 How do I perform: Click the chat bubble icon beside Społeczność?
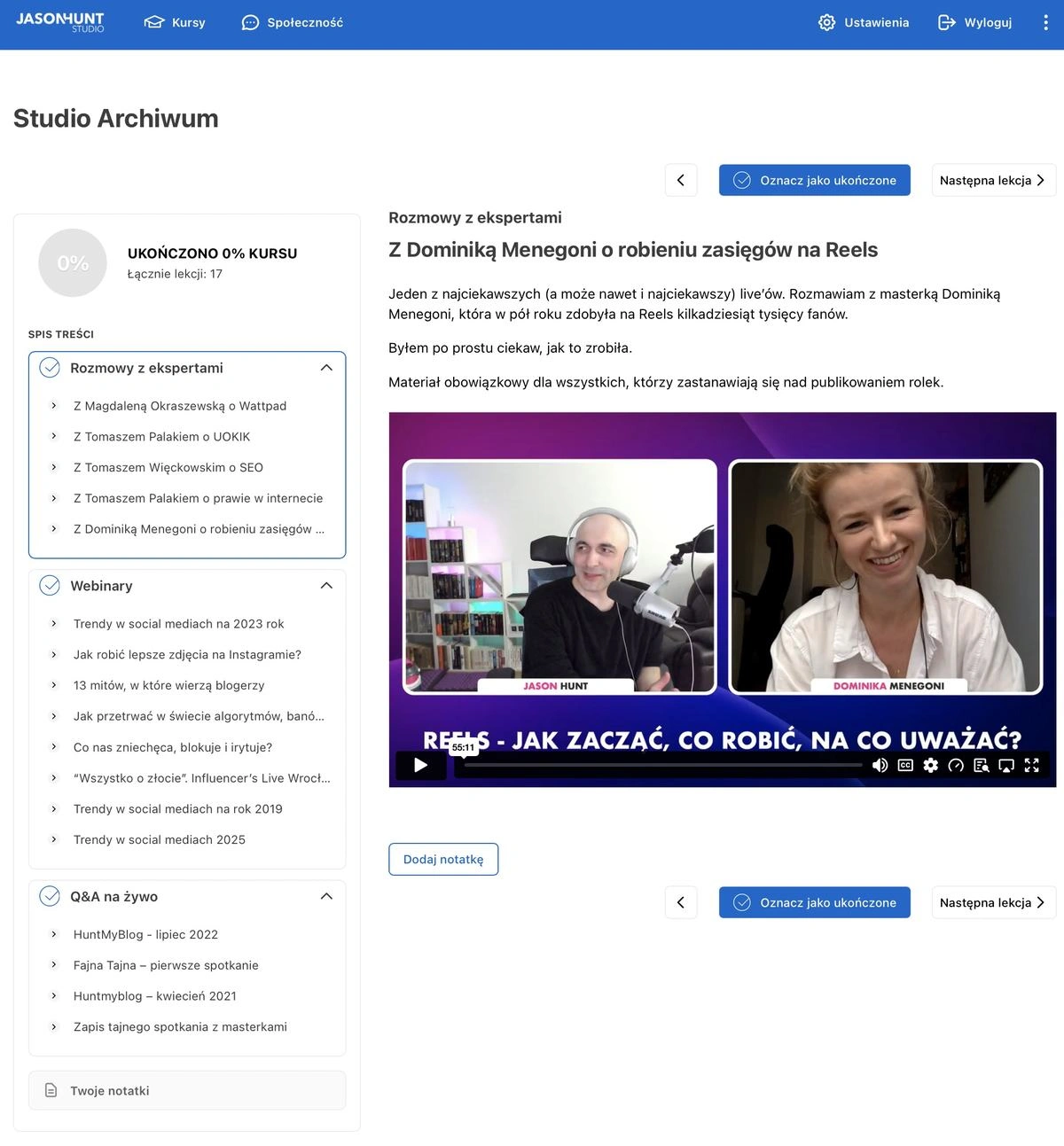251,22
